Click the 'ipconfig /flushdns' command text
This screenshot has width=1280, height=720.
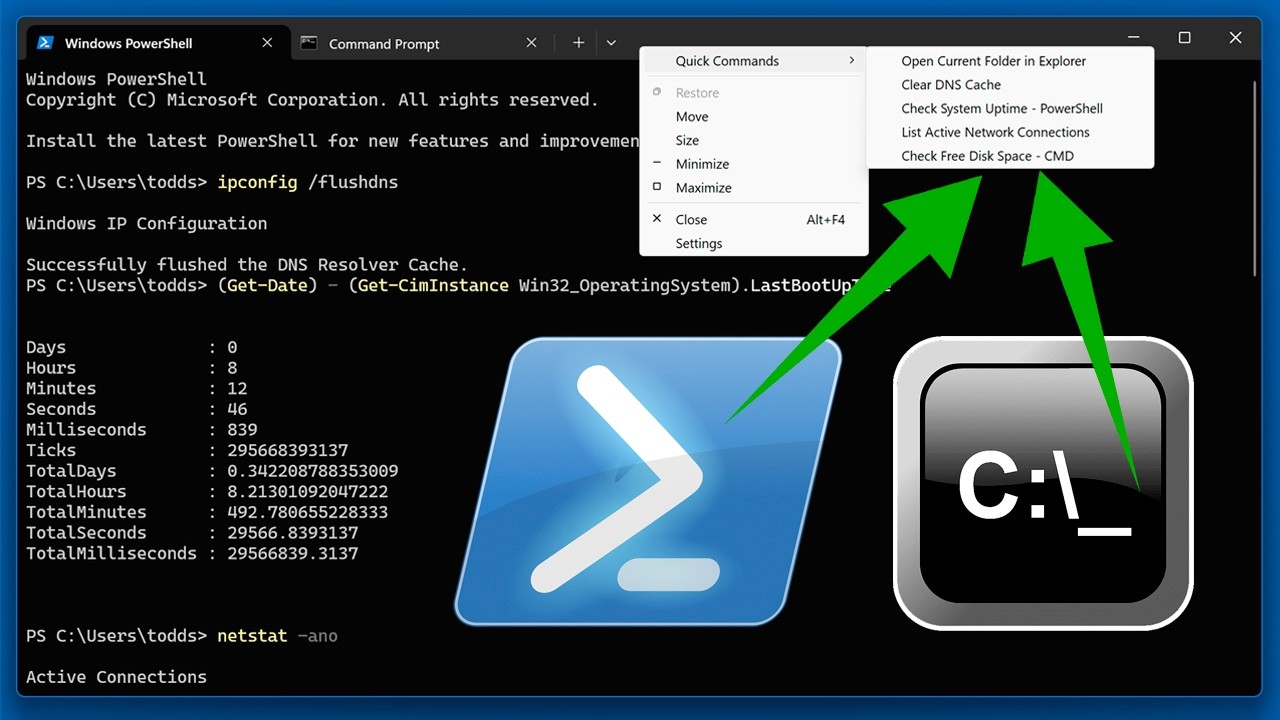[x=308, y=182]
